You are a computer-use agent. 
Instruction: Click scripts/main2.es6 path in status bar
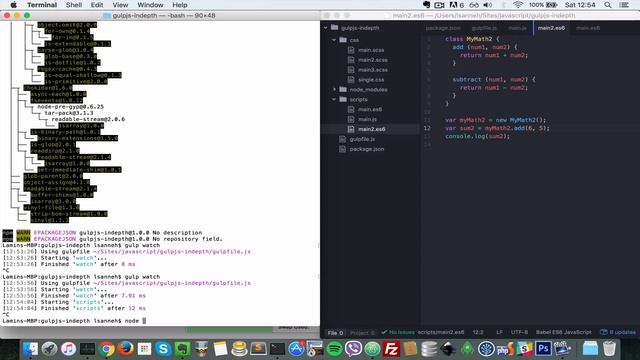click(441, 332)
